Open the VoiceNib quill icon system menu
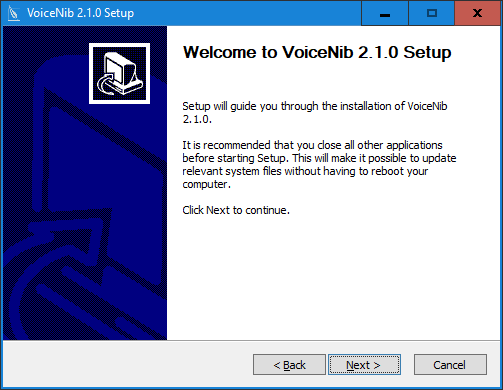The image size is (503, 390). click(x=14, y=13)
